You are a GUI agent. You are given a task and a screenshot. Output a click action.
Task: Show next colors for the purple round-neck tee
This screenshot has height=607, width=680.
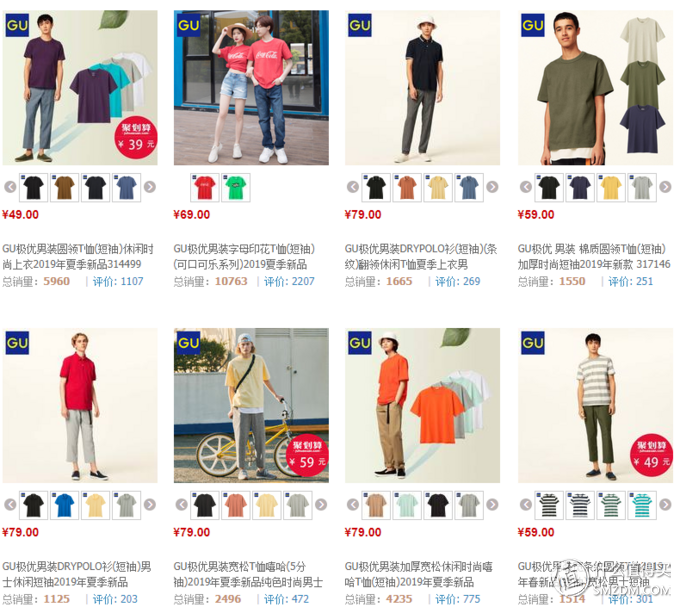coord(150,187)
